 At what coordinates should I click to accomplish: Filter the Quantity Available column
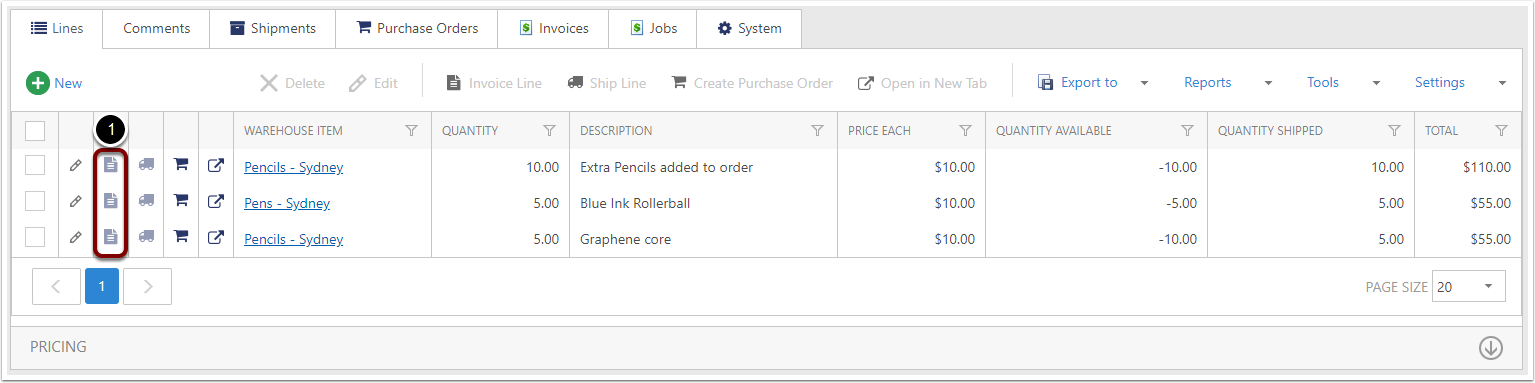(1187, 131)
